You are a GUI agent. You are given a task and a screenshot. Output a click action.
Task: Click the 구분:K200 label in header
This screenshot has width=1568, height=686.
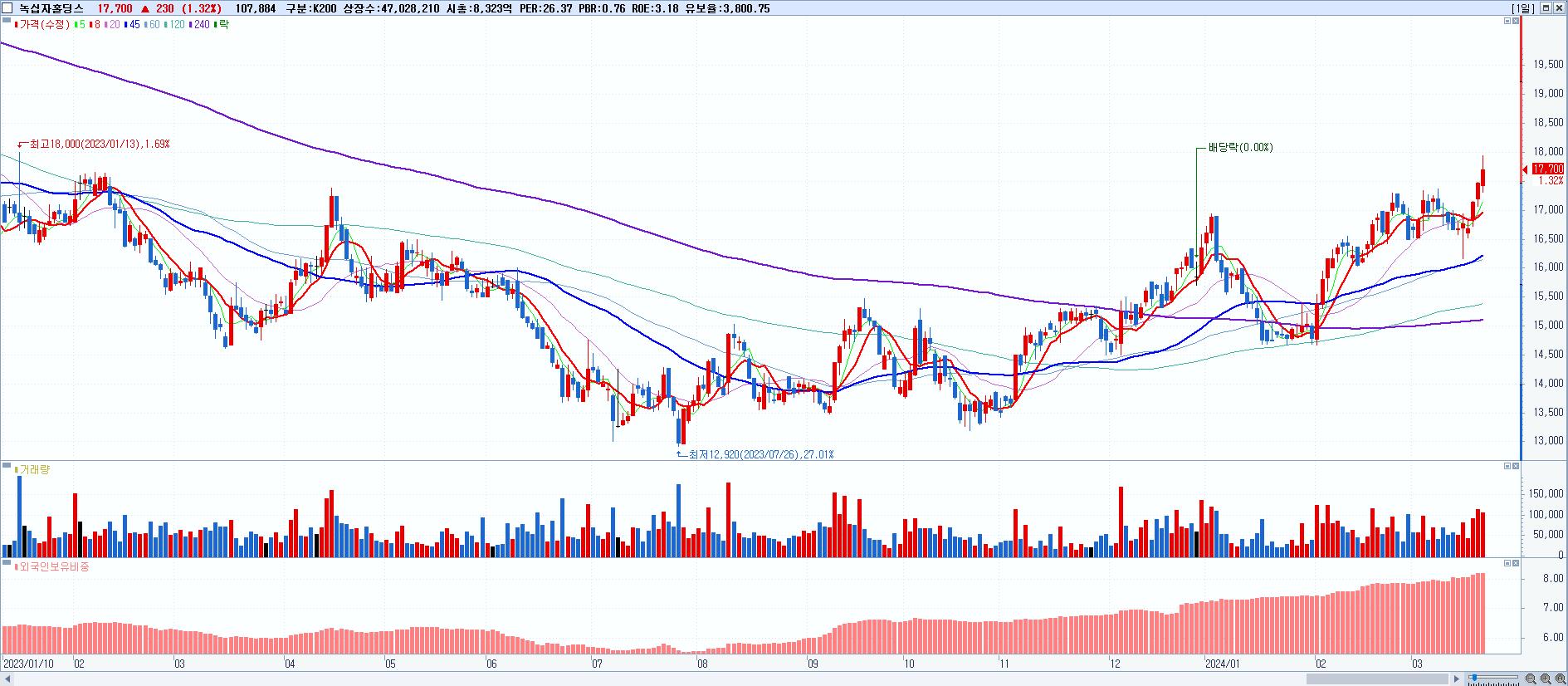click(x=310, y=8)
